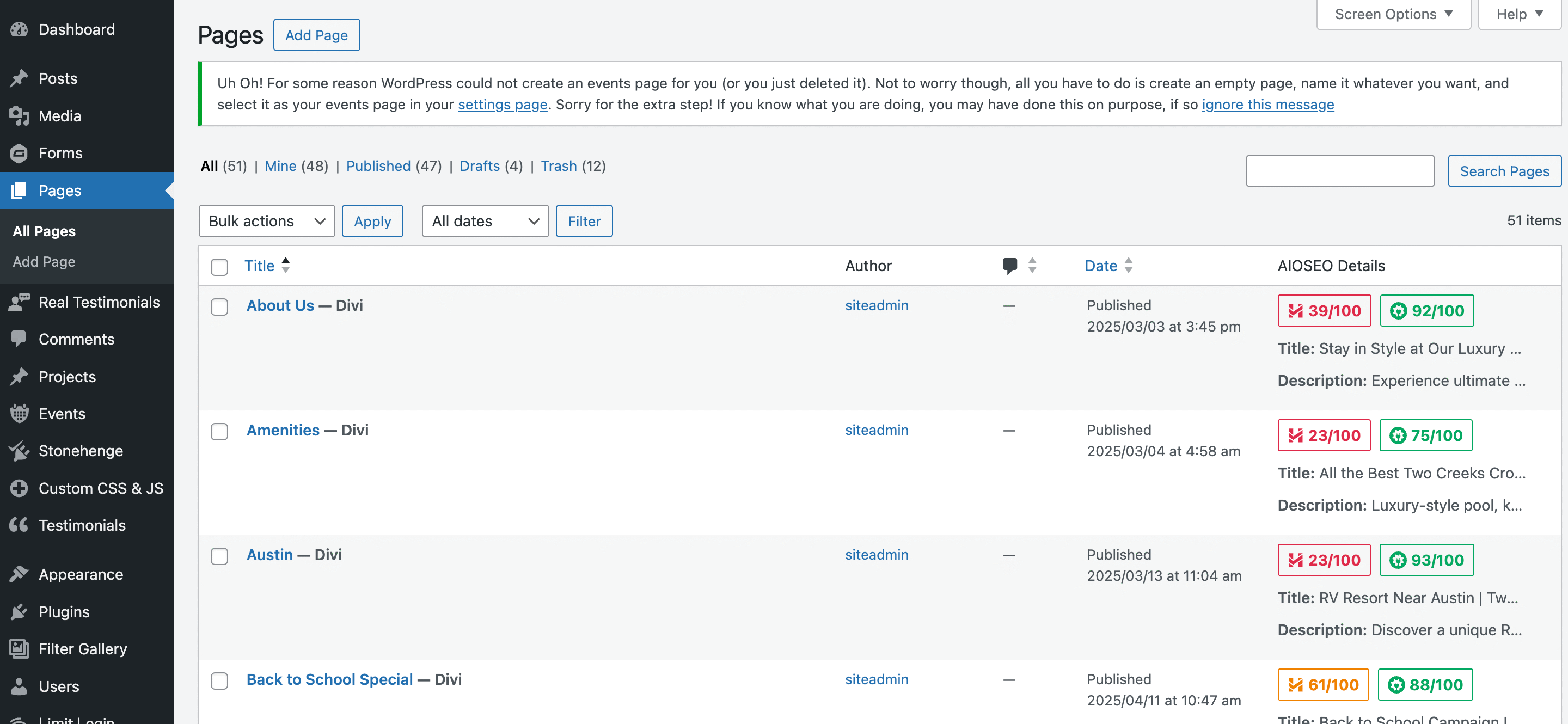Screen dimensions: 1568x724
Task: Click Amenities 23/100 SEO score badge
Action: coord(1324,435)
